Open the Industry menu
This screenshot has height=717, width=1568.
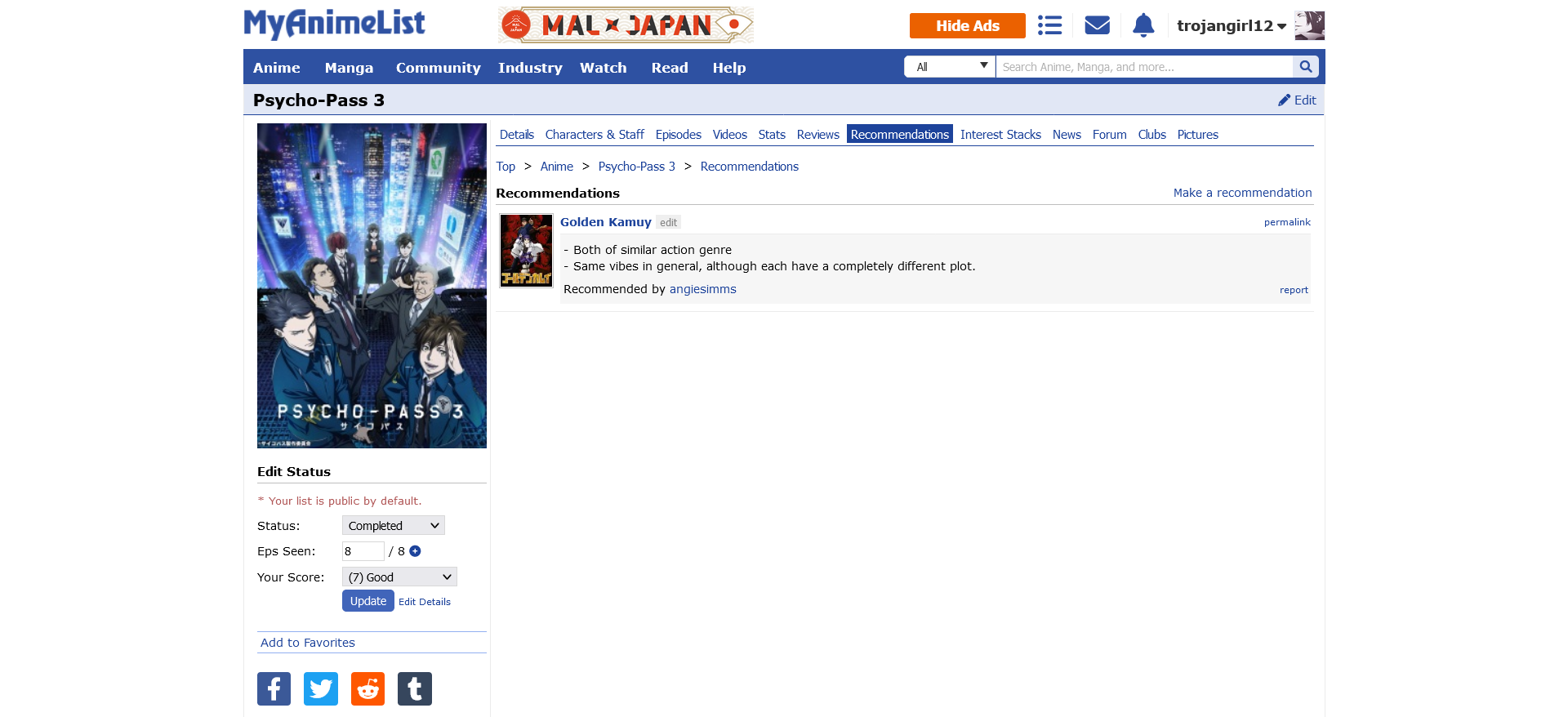[530, 68]
